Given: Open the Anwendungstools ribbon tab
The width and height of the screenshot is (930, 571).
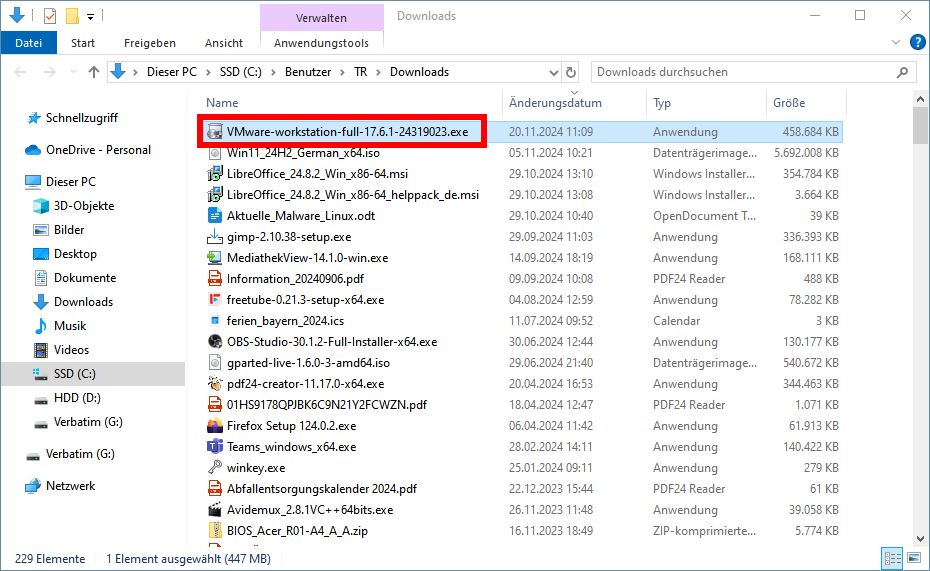Looking at the screenshot, I should click(321, 43).
